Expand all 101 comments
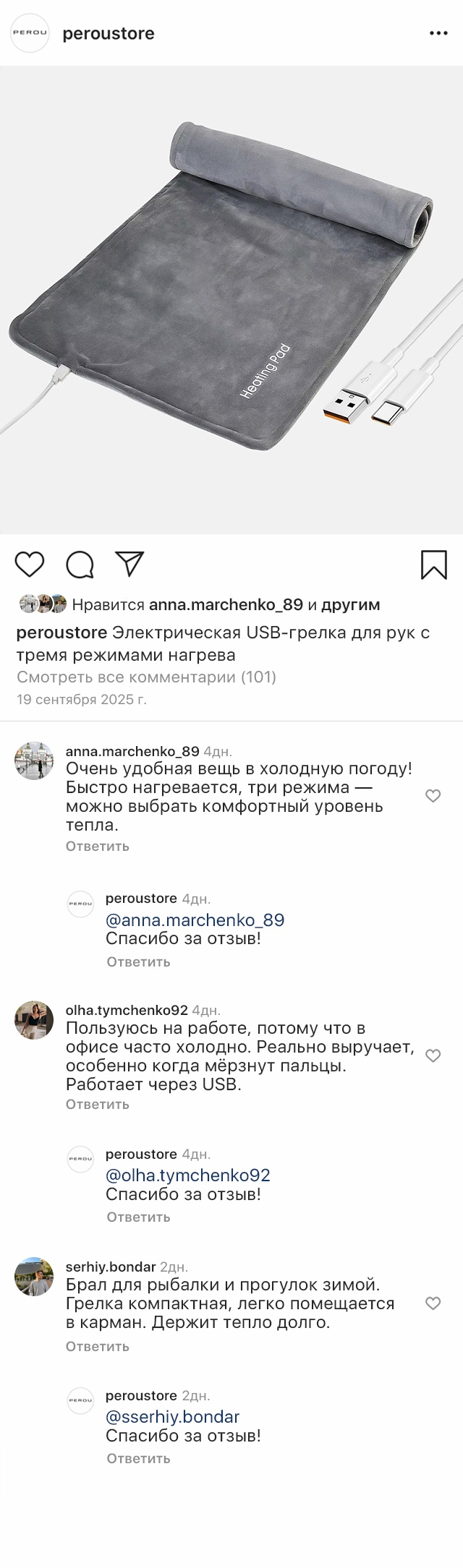 146,677
